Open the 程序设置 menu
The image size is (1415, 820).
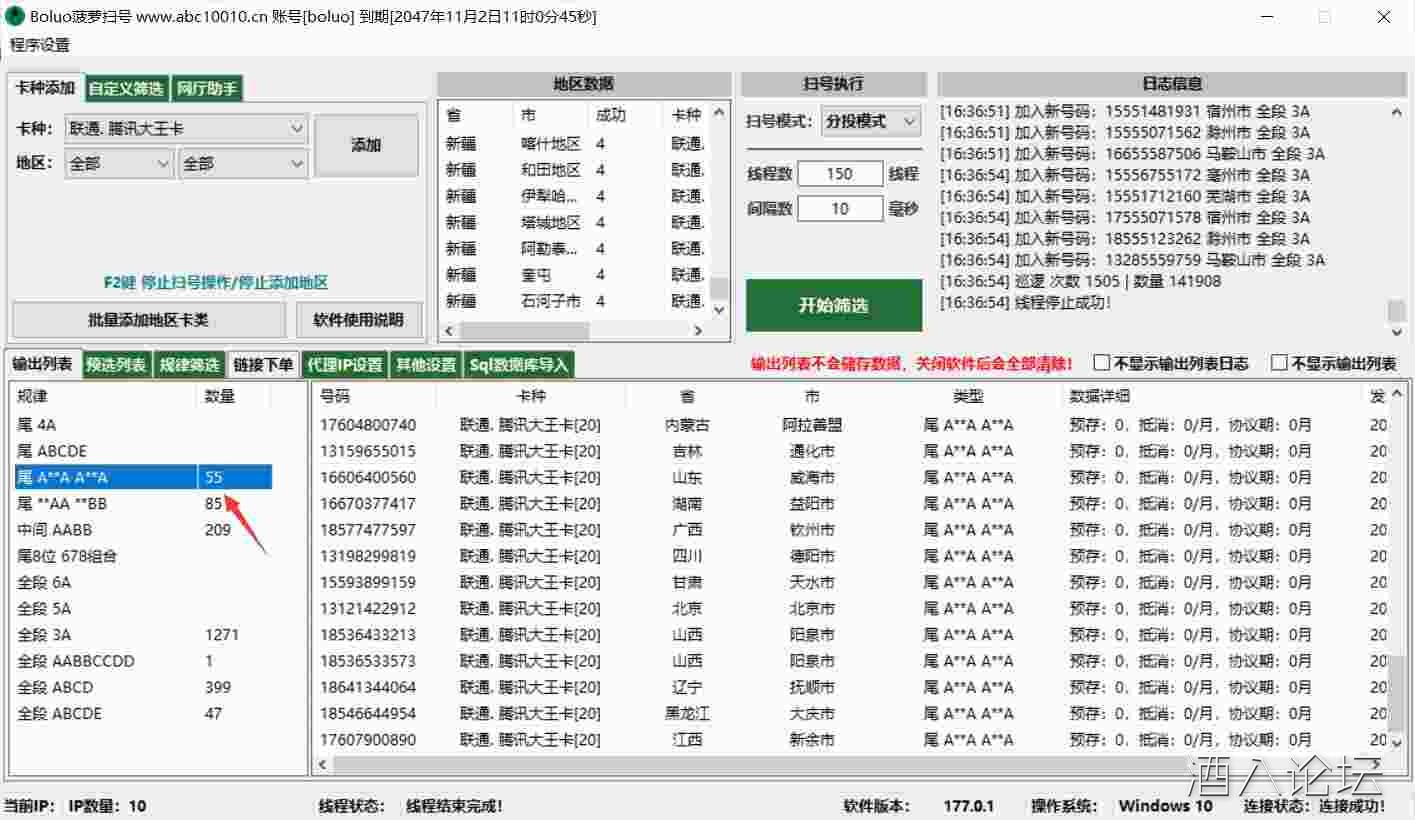click(x=40, y=45)
